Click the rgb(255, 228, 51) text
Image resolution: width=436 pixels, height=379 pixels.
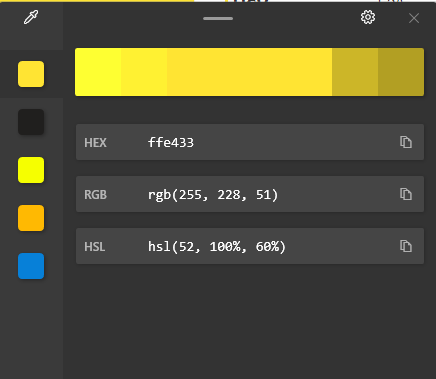tap(213, 195)
